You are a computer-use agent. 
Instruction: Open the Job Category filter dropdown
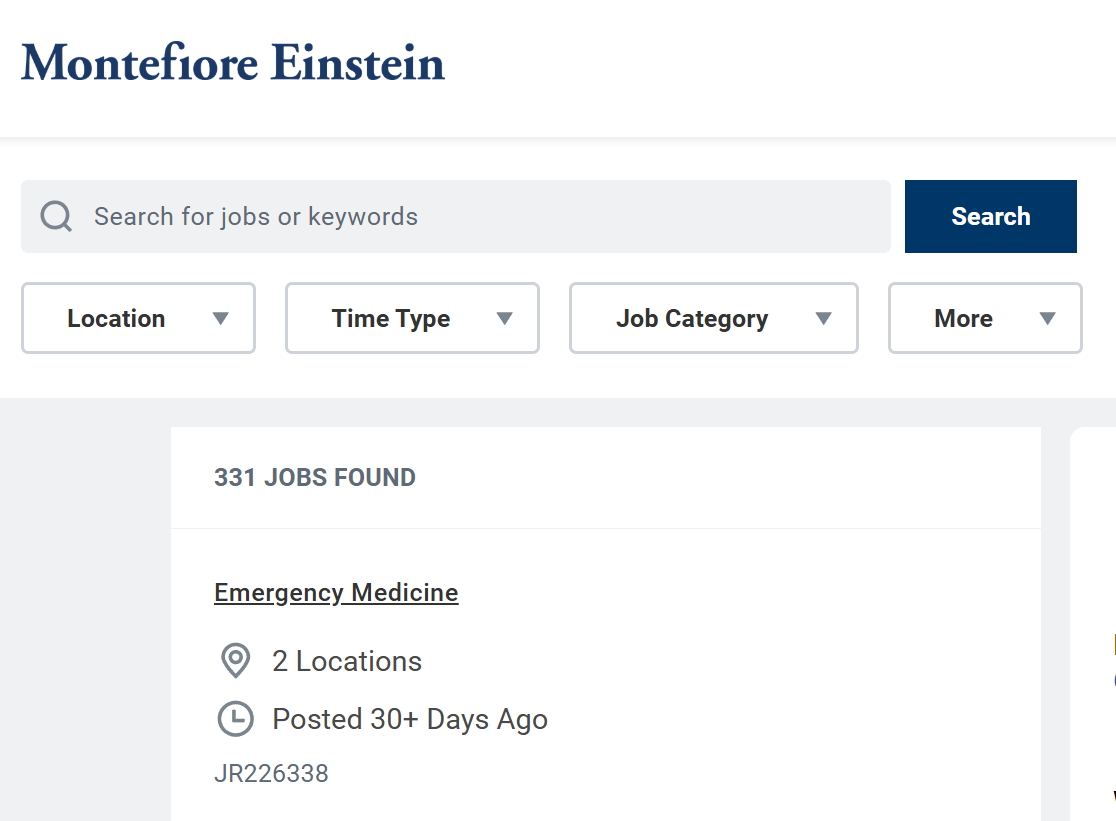[x=713, y=318]
